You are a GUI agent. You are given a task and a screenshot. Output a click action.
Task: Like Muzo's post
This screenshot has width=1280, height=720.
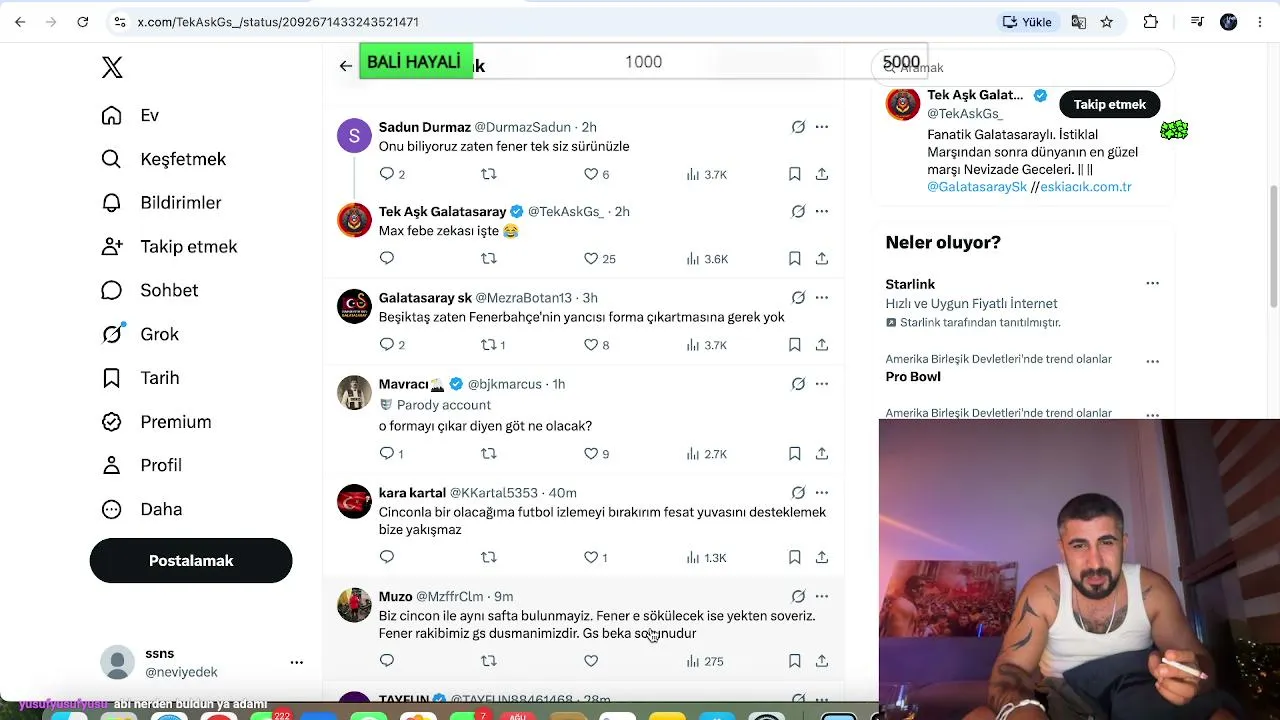coord(591,661)
